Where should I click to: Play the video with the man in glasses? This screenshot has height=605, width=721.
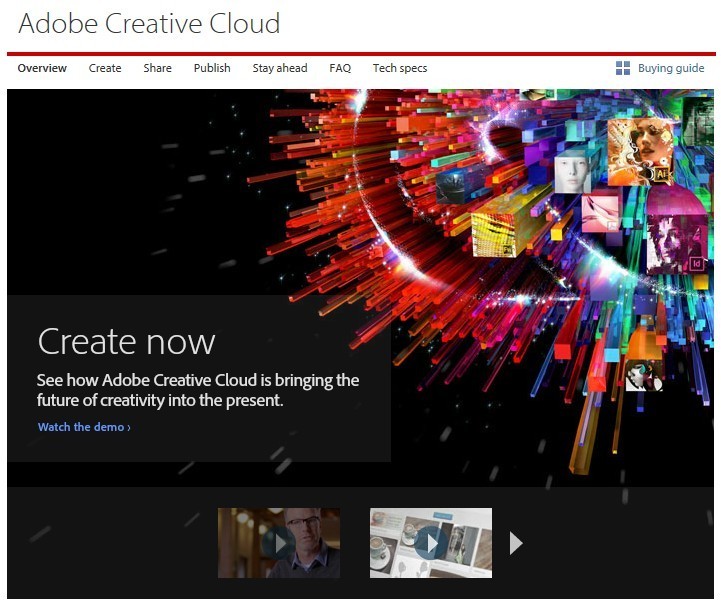pos(279,543)
